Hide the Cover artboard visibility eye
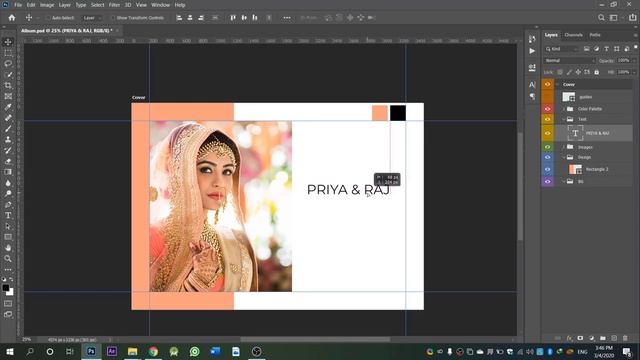 [547, 84]
